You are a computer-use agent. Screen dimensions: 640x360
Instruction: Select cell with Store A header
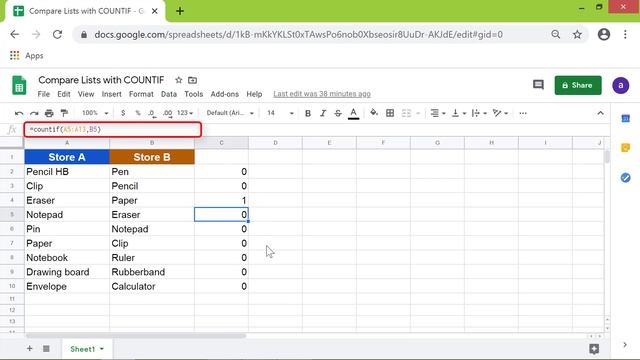[x=67, y=157]
